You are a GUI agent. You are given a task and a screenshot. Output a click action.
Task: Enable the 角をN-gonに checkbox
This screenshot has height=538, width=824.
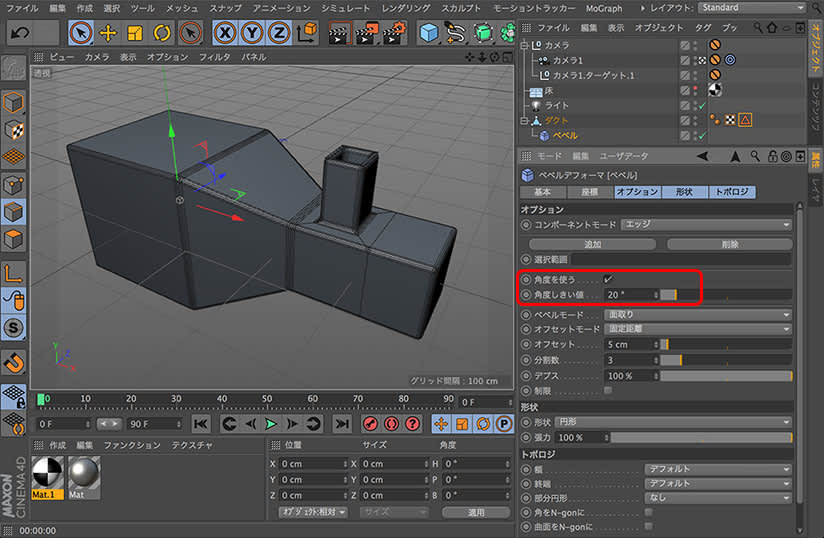[x=648, y=512]
